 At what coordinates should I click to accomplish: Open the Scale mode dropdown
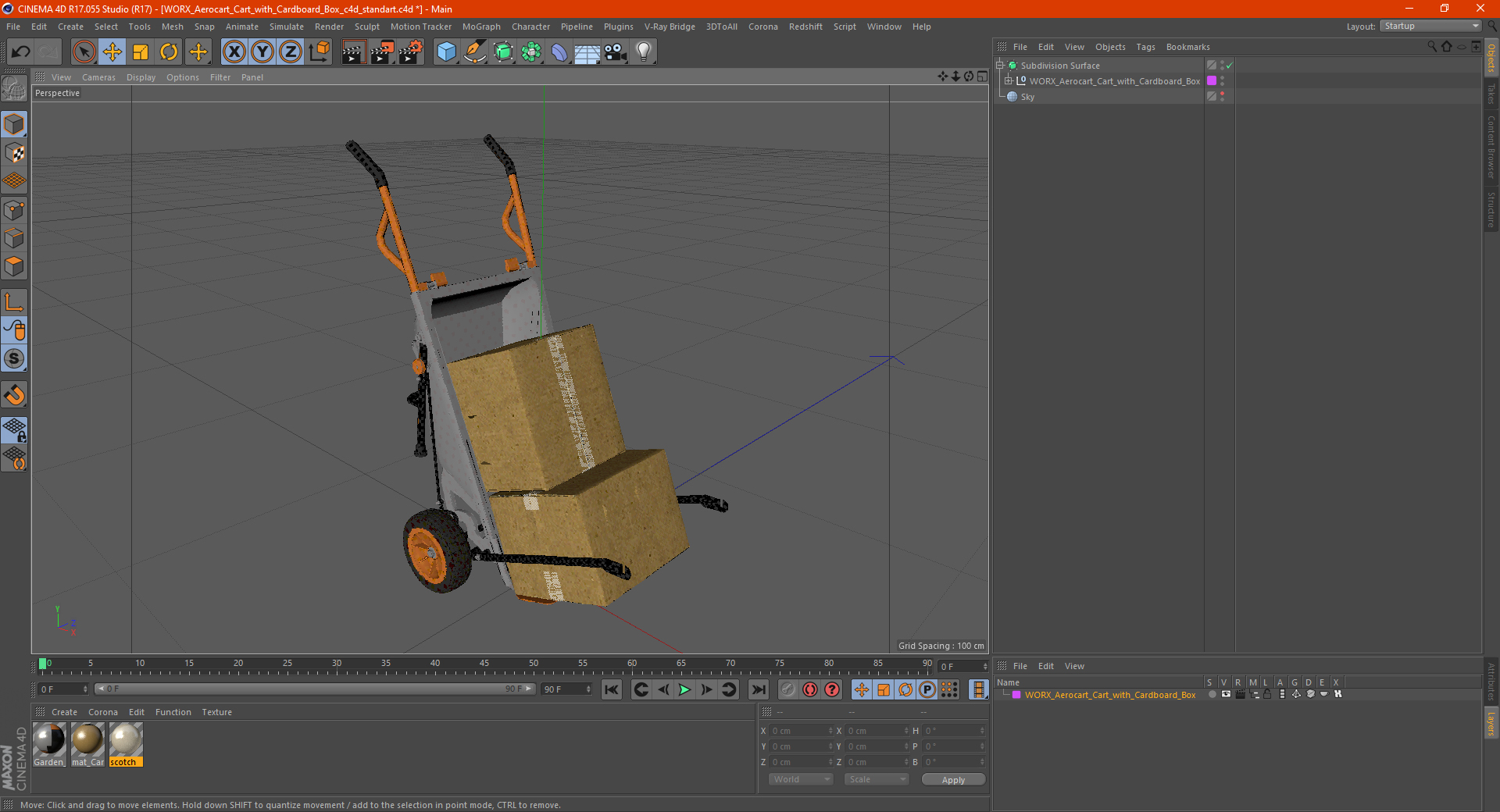pos(877,779)
